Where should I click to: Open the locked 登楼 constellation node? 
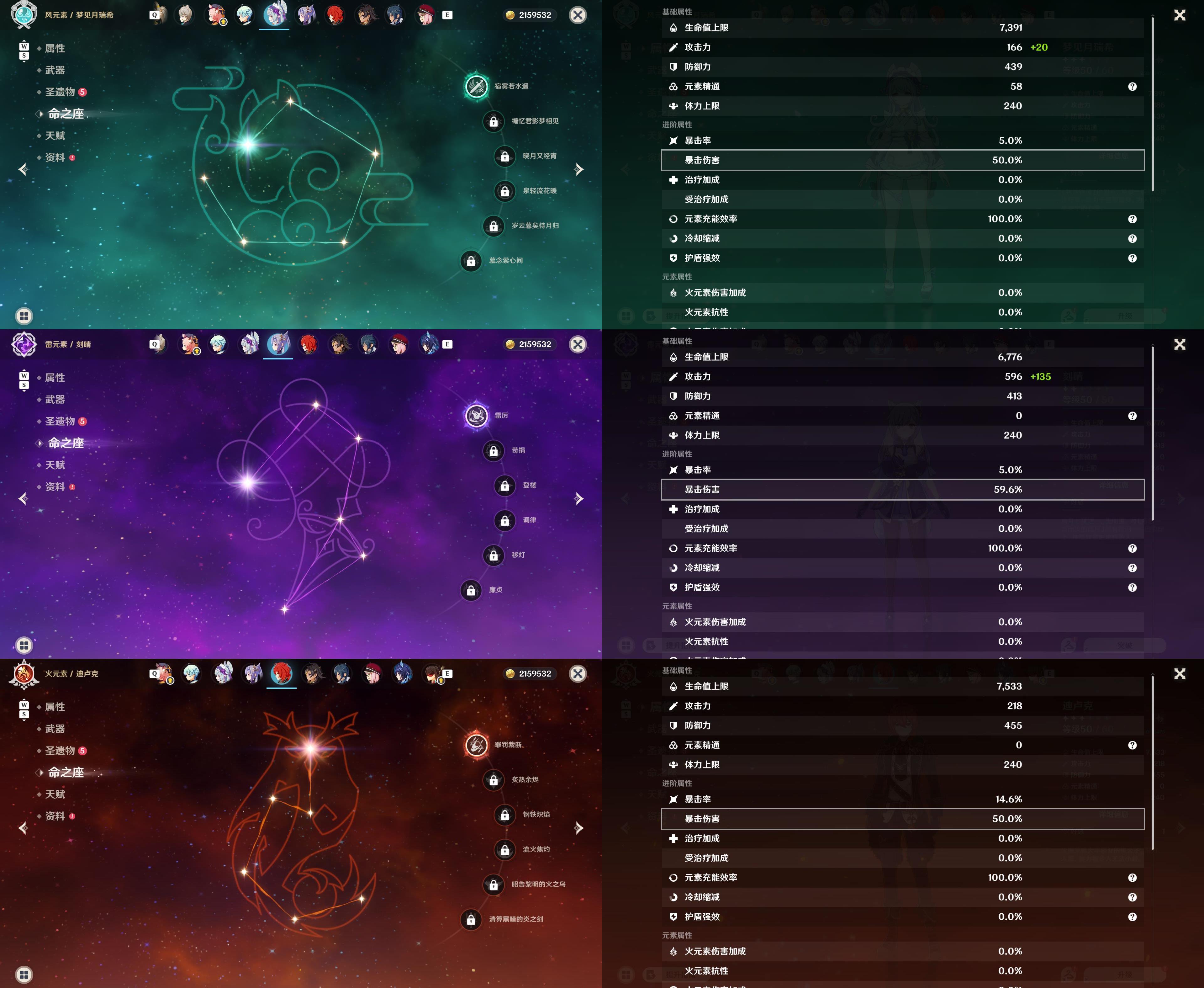pyautogui.click(x=505, y=486)
